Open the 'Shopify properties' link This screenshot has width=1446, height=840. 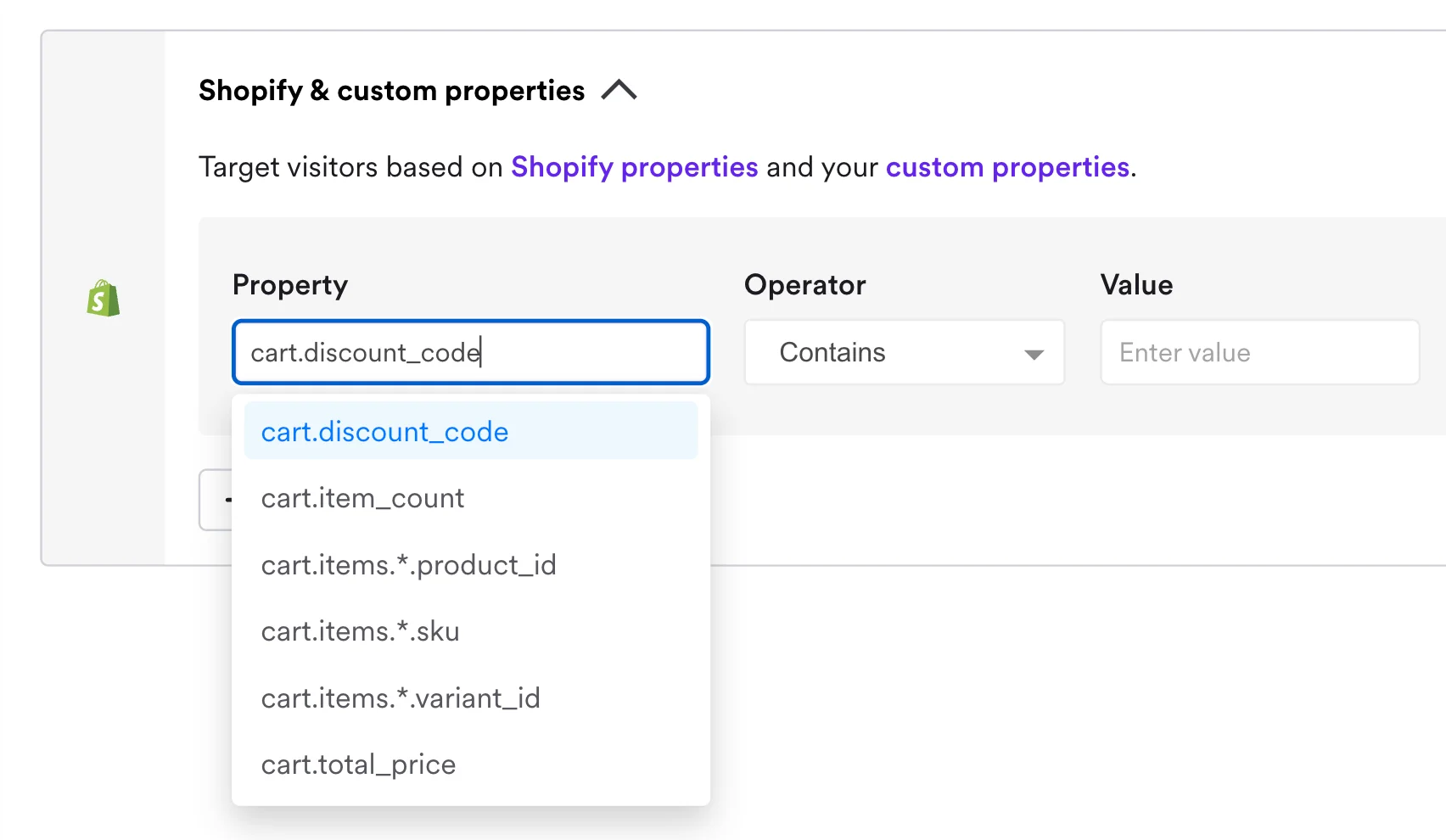pyautogui.click(x=634, y=167)
